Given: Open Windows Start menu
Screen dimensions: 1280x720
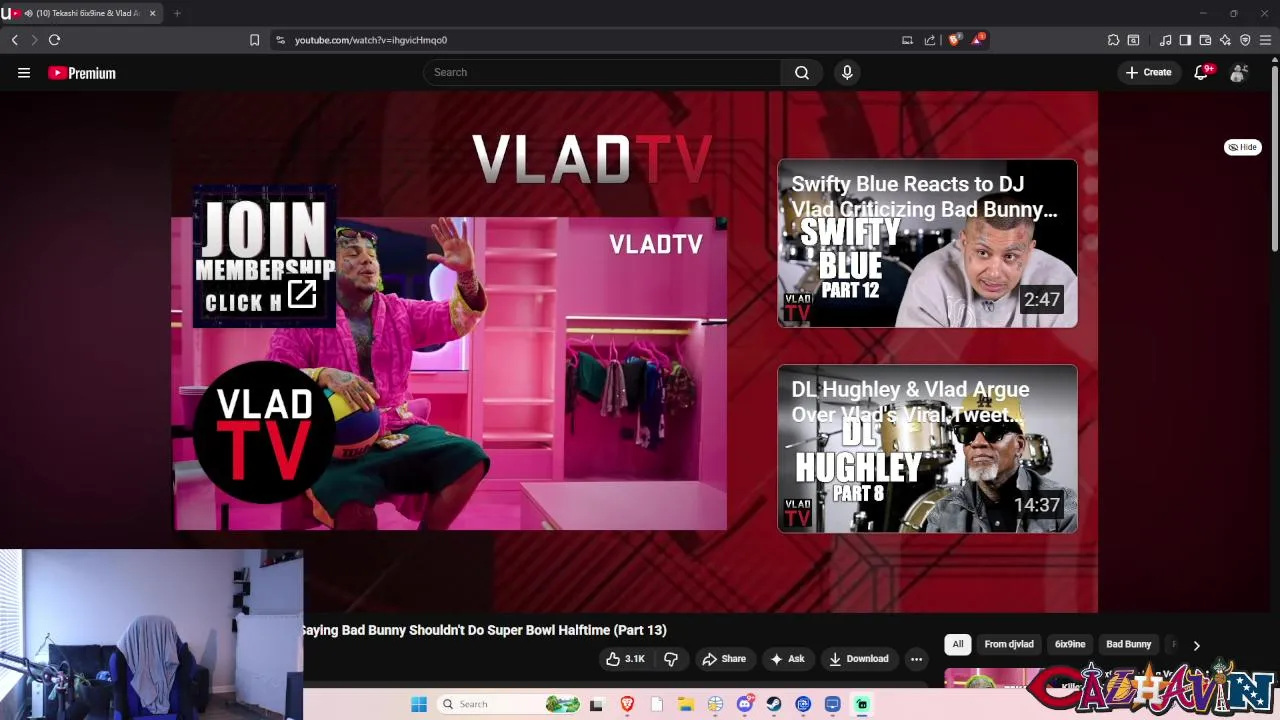Looking at the screenshot, I should click(419, 704).
